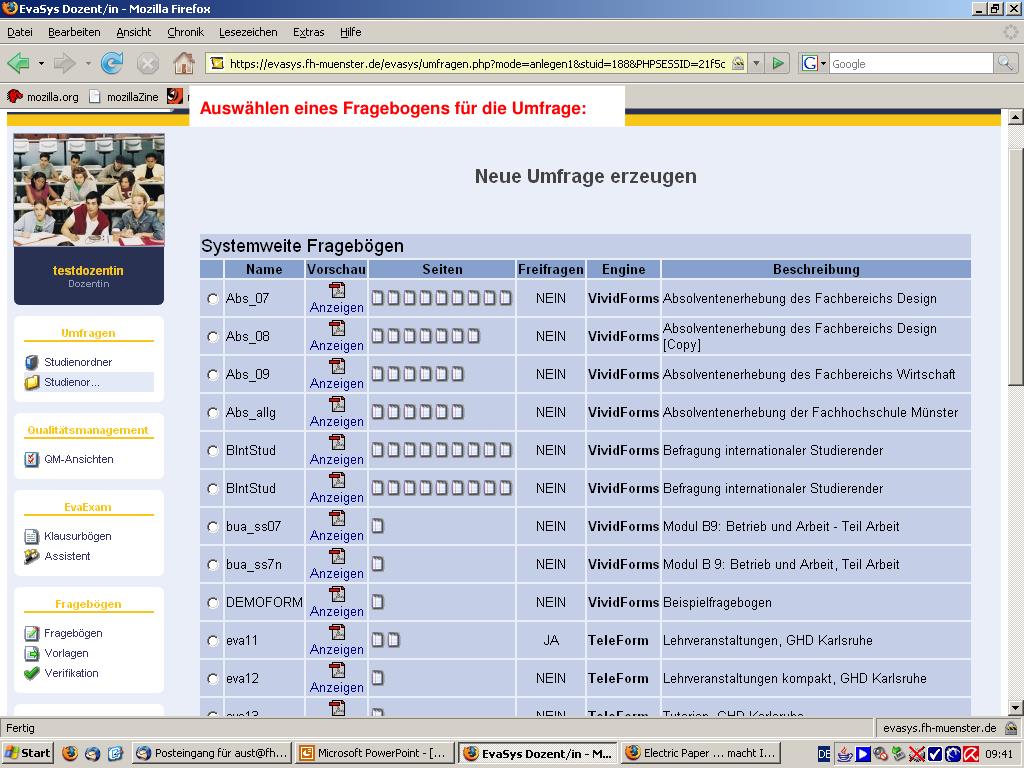Click the security lock icon in status bar
Viewport: 1024px width, 768px height.
coord(1010,728)
